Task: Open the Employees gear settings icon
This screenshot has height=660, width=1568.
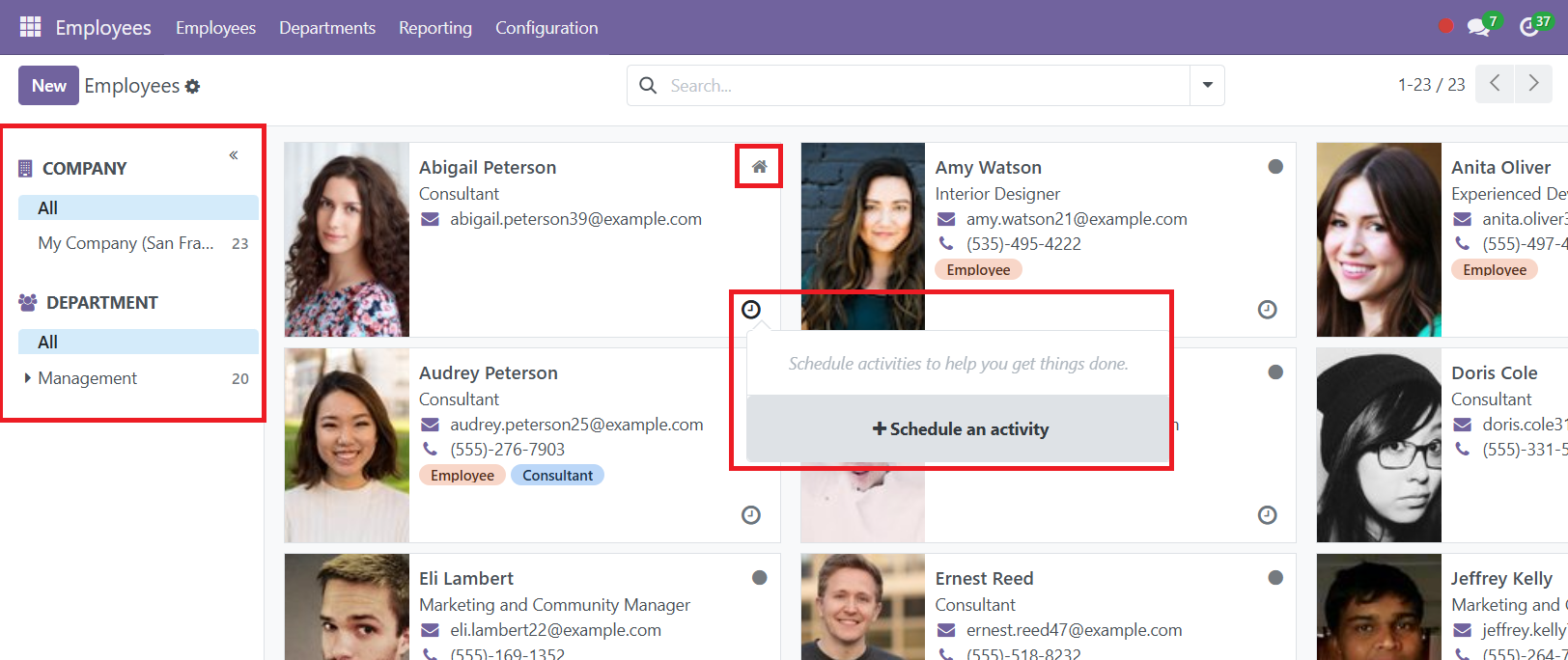Action: pyautogui.click(x=192, y=86)
